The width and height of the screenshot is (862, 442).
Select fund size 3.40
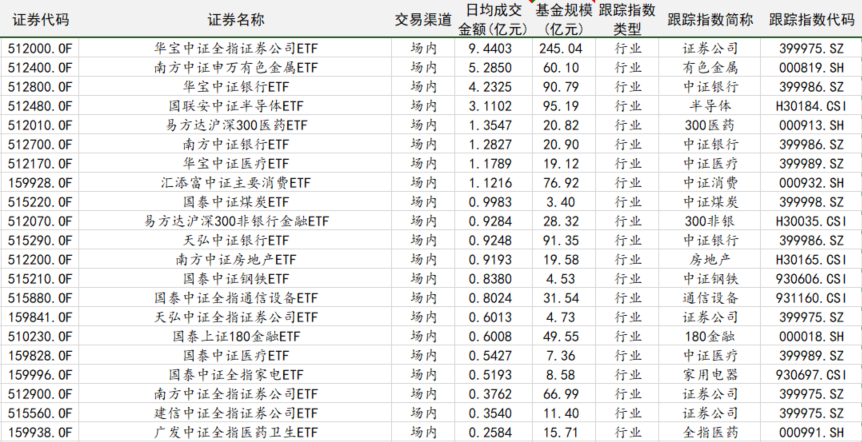(x=560, y=202)
